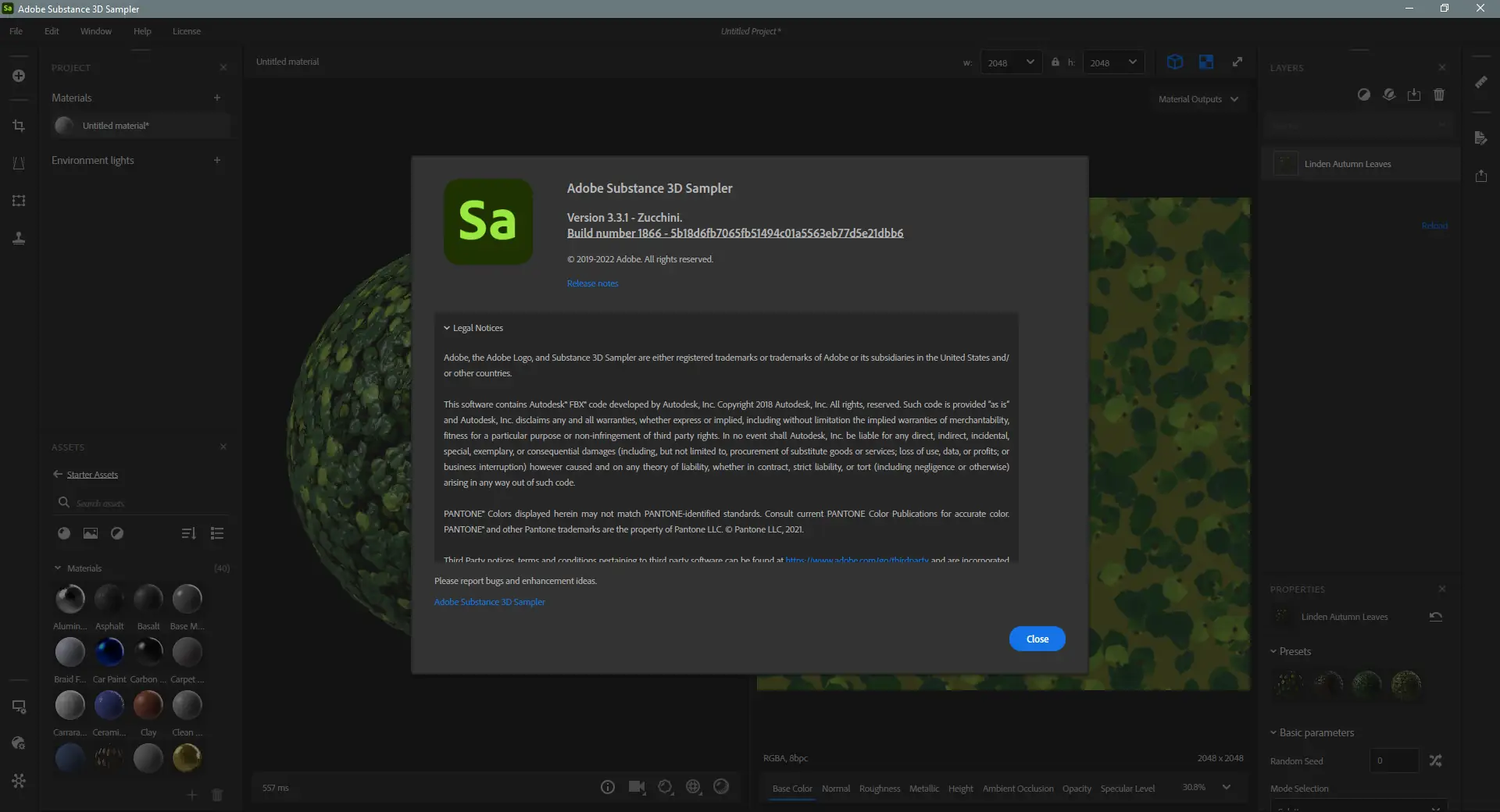1500x812 pixels.
Task: Filter assets by image icon
Action: [x=91, y=533]
